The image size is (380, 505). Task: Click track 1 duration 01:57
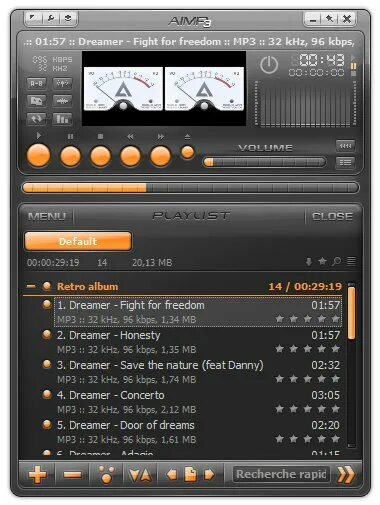point(325,305)
